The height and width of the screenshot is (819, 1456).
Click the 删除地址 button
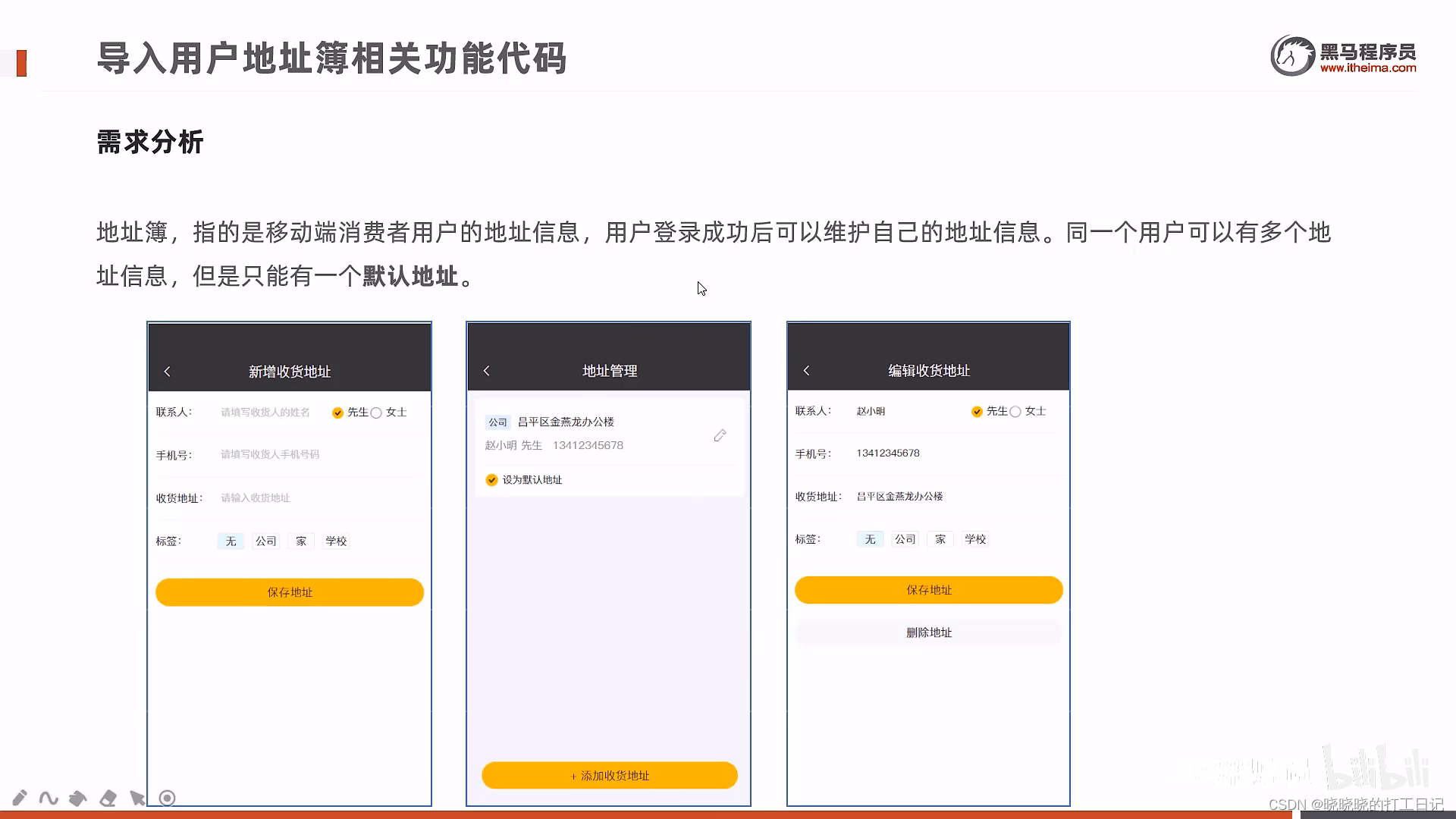click(x=929, y=632)
